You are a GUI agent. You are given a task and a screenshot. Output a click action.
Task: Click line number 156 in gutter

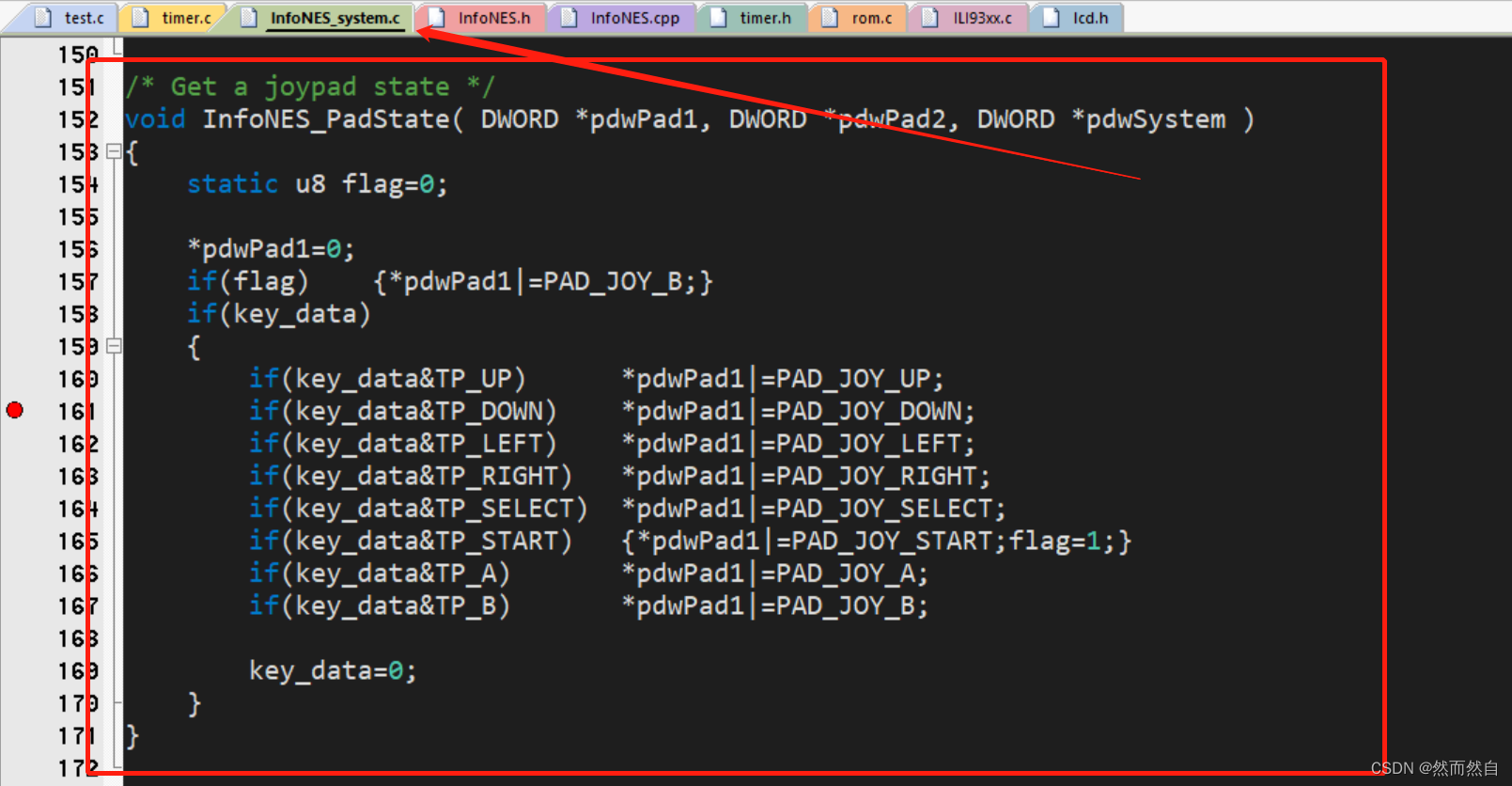[78, 249]
